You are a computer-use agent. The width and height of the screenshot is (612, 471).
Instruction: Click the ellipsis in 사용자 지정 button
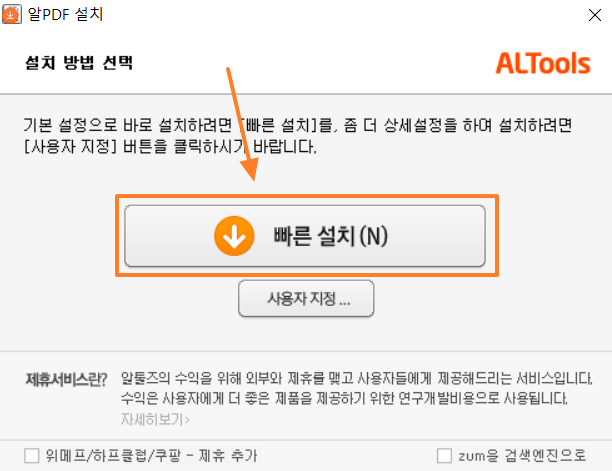[x=345, y=300]
